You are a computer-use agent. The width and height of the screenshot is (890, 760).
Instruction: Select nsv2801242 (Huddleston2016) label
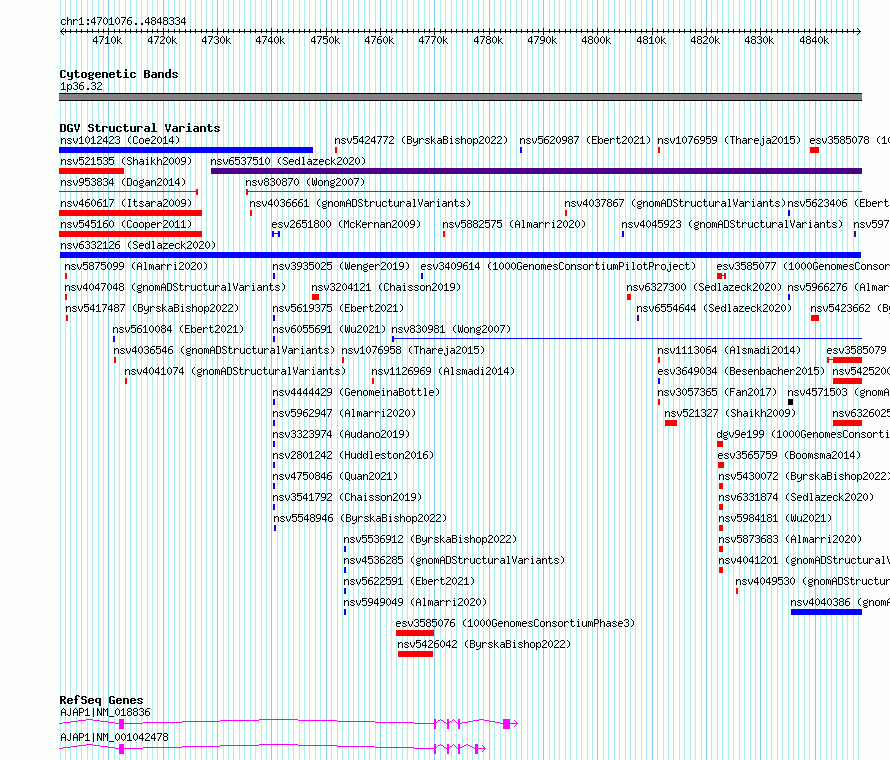point(353,455)
